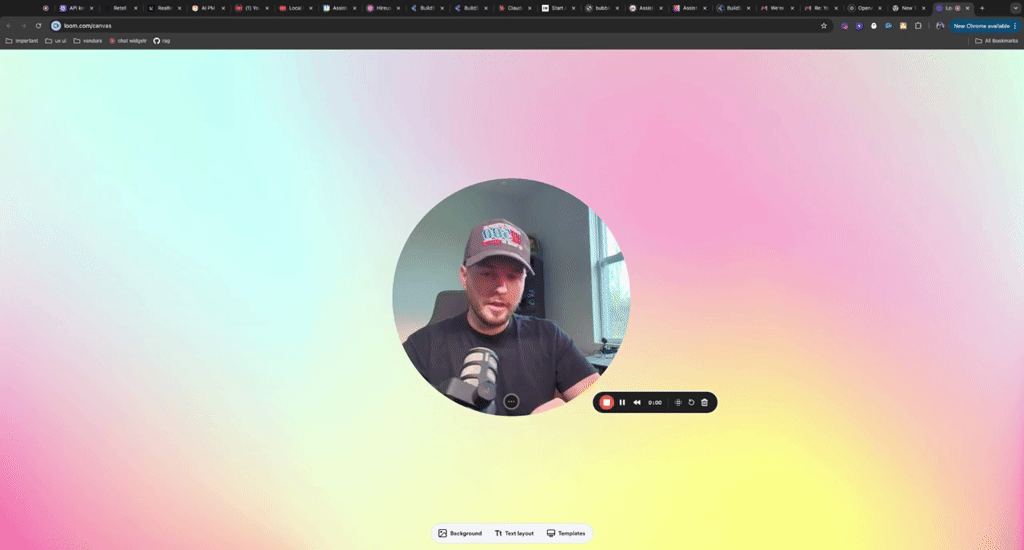Delete the recording with trash icon
Viewport: 1024px width, 550px height.
(x=704, y=402)
